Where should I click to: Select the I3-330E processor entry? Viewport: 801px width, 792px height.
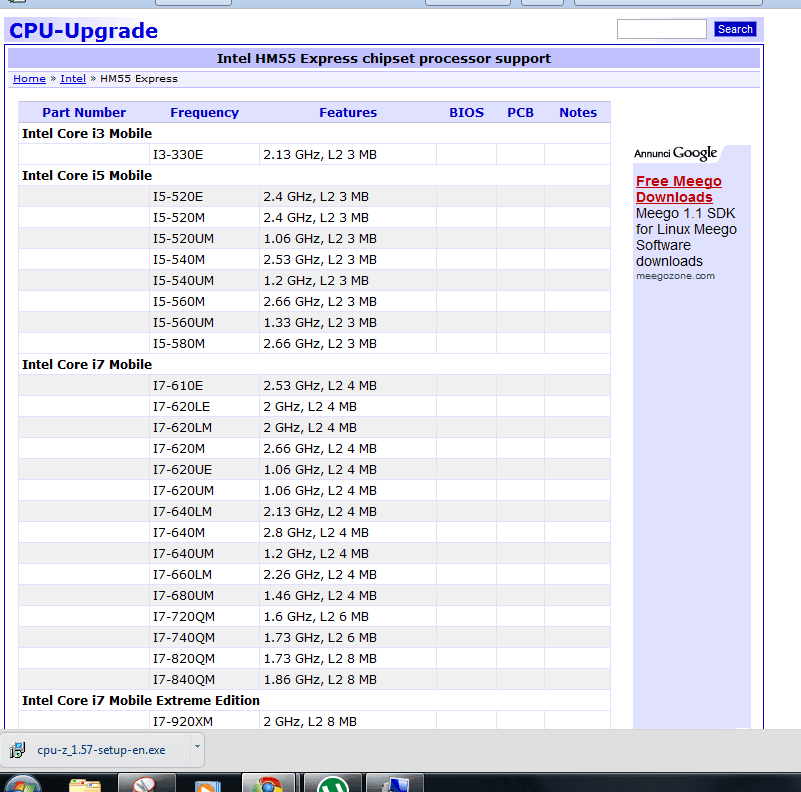(178, 154)
